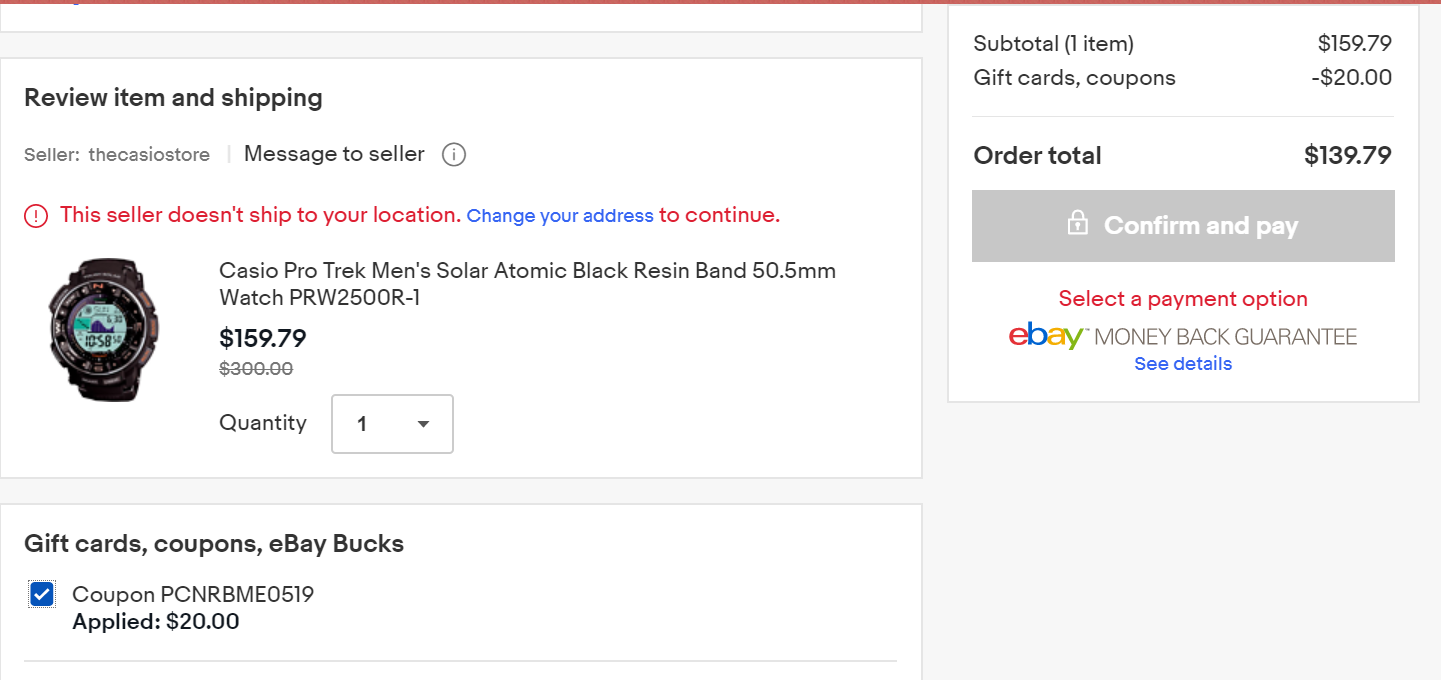Click the lock icon on Confirm and pay
Image resolution: width=1441 pixels, height=680 pixels.
tap(1077, 223)
